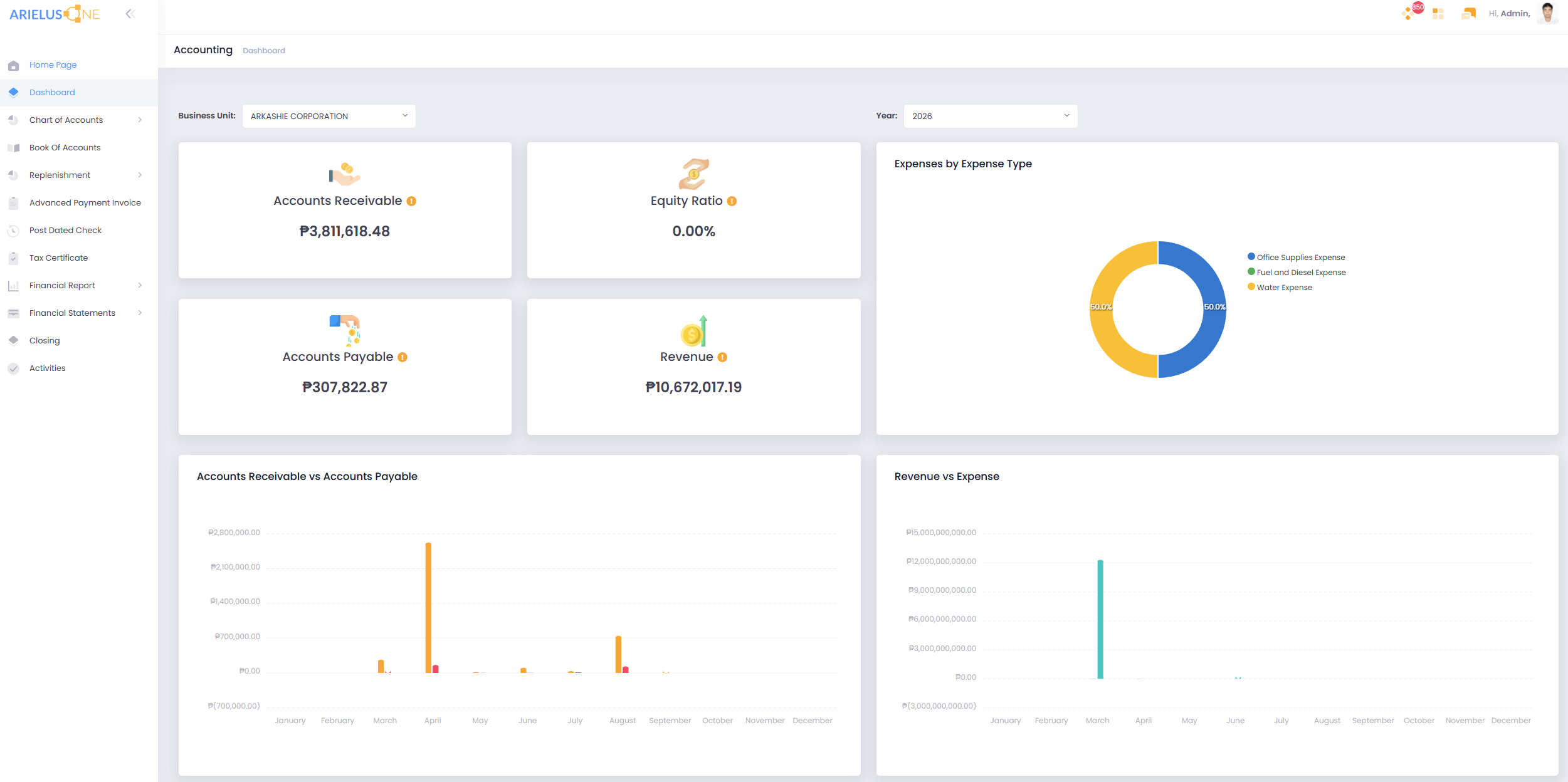Click the Dashboard diamond icon in the sidebar
Image resolution: width=1568 pixels, height=782 pixels.
tap(13, 92)
